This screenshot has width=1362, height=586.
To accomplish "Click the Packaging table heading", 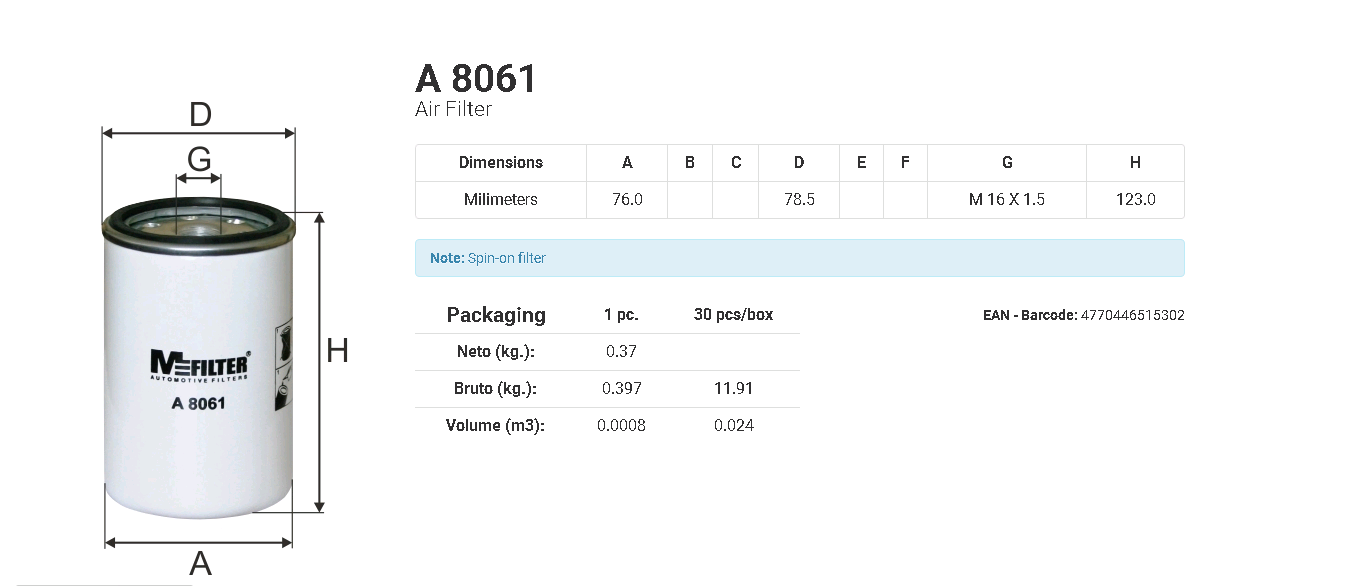I will point(496,315).
